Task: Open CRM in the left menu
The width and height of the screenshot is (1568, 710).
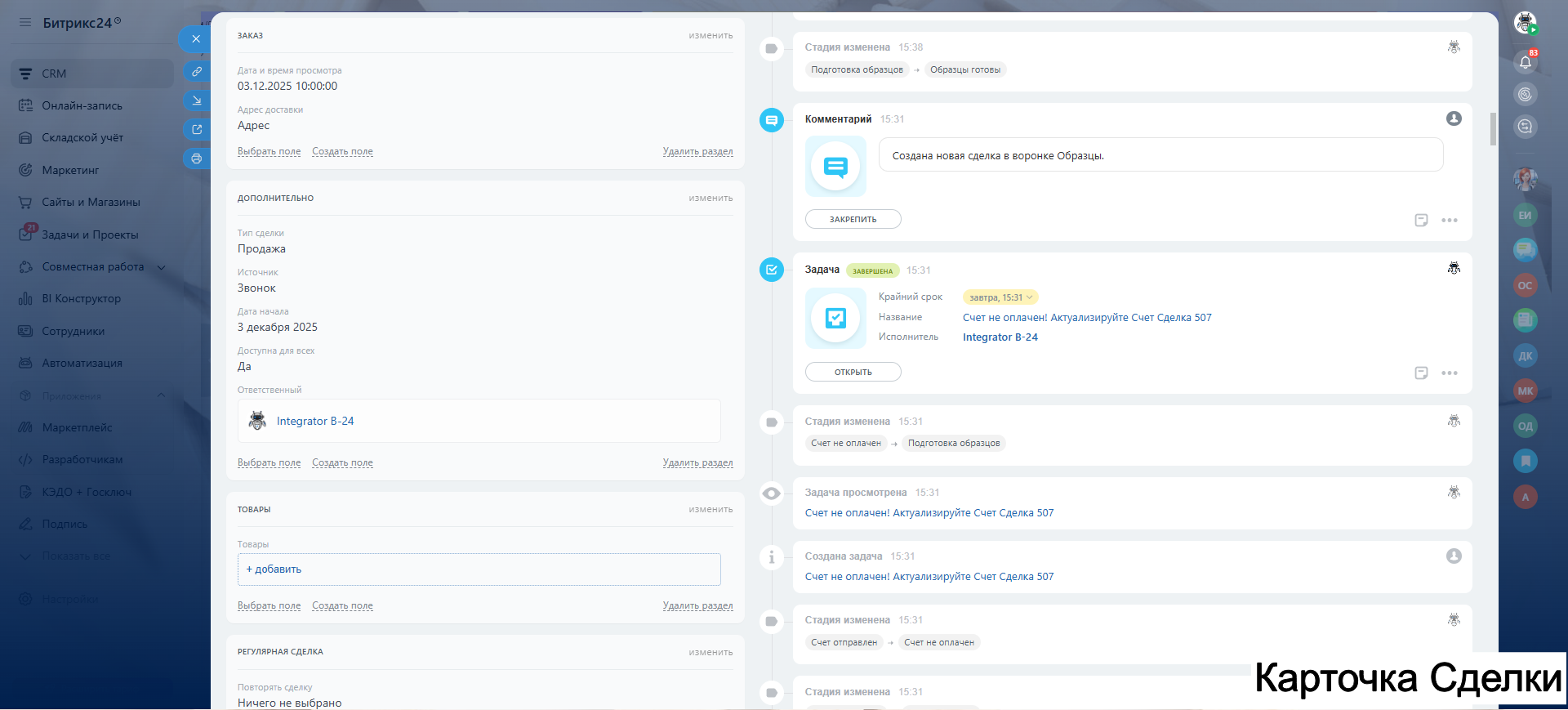Action: [54, 74]
